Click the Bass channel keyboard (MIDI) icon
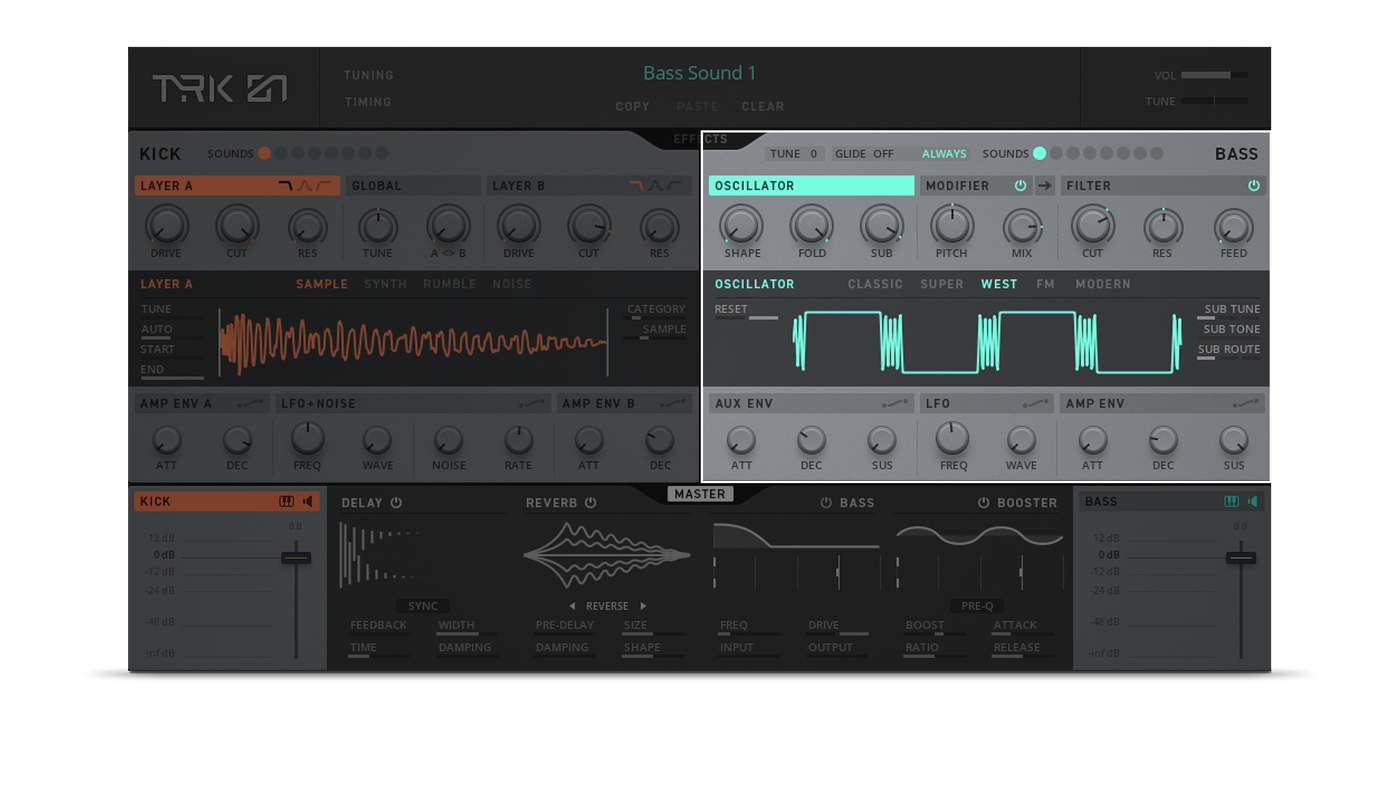This screenshot has width=1400, height=804. 1232,502
